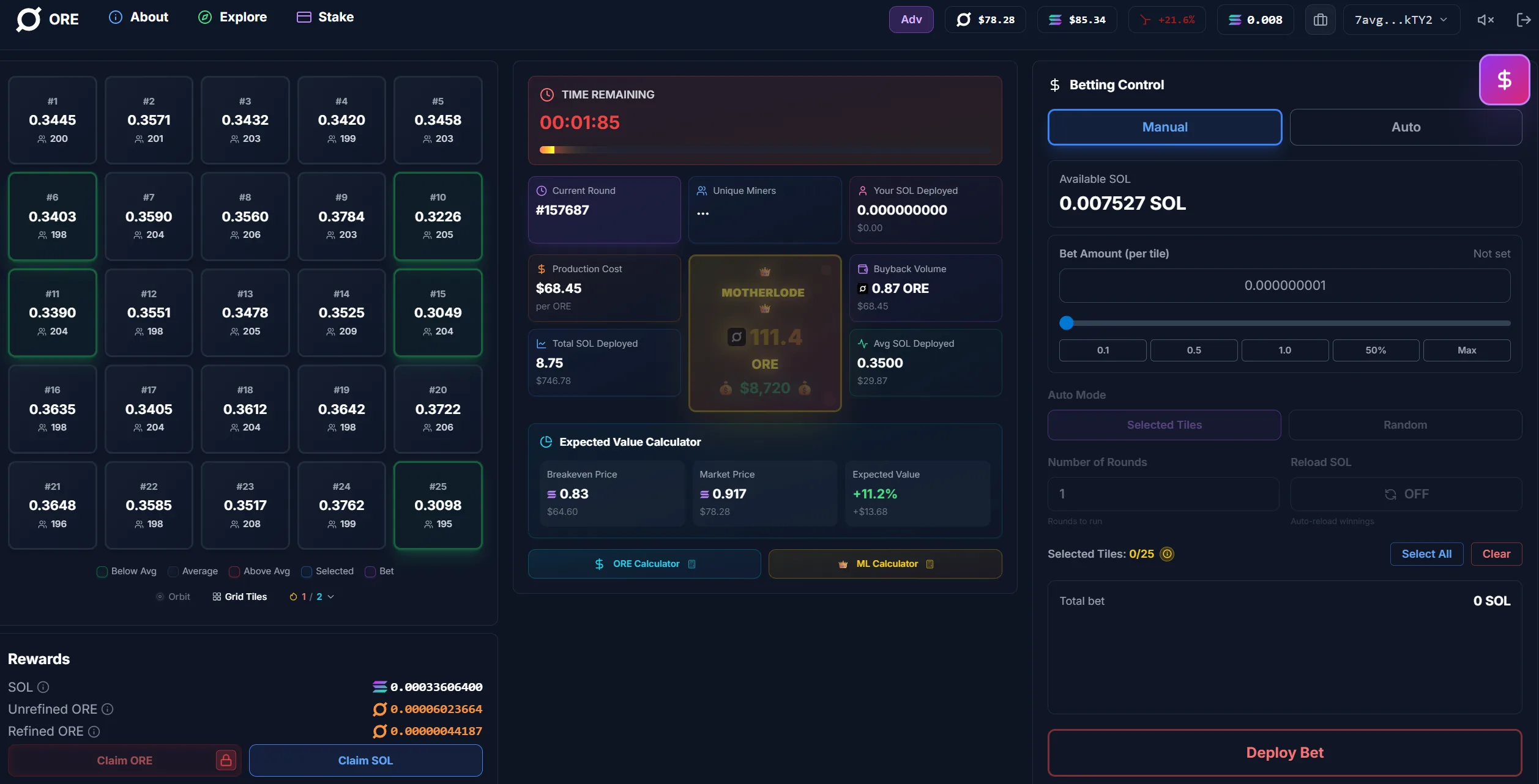Click the Claim SOL button

(365, 760)
